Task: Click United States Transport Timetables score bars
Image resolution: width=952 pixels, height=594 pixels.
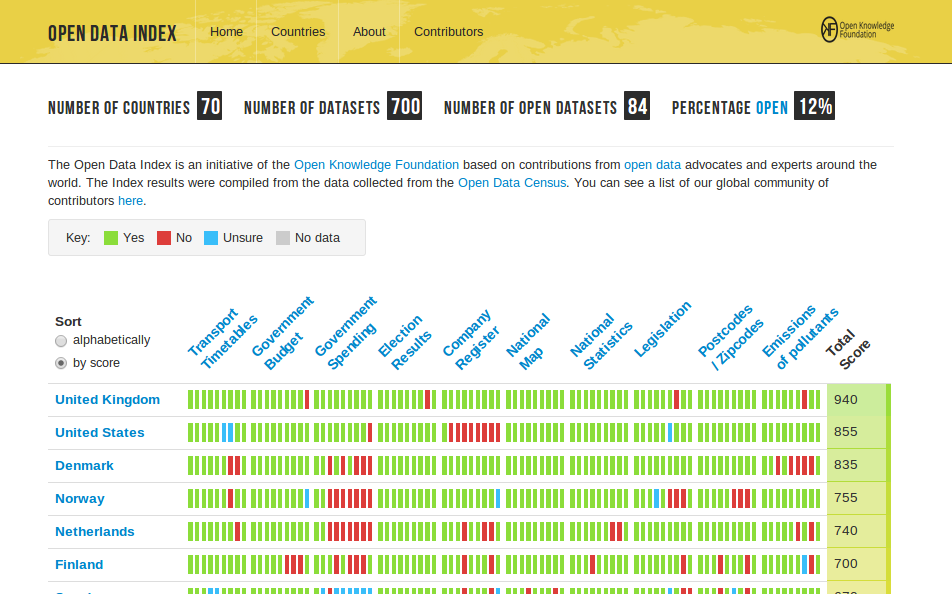Action: click(217, 432)
